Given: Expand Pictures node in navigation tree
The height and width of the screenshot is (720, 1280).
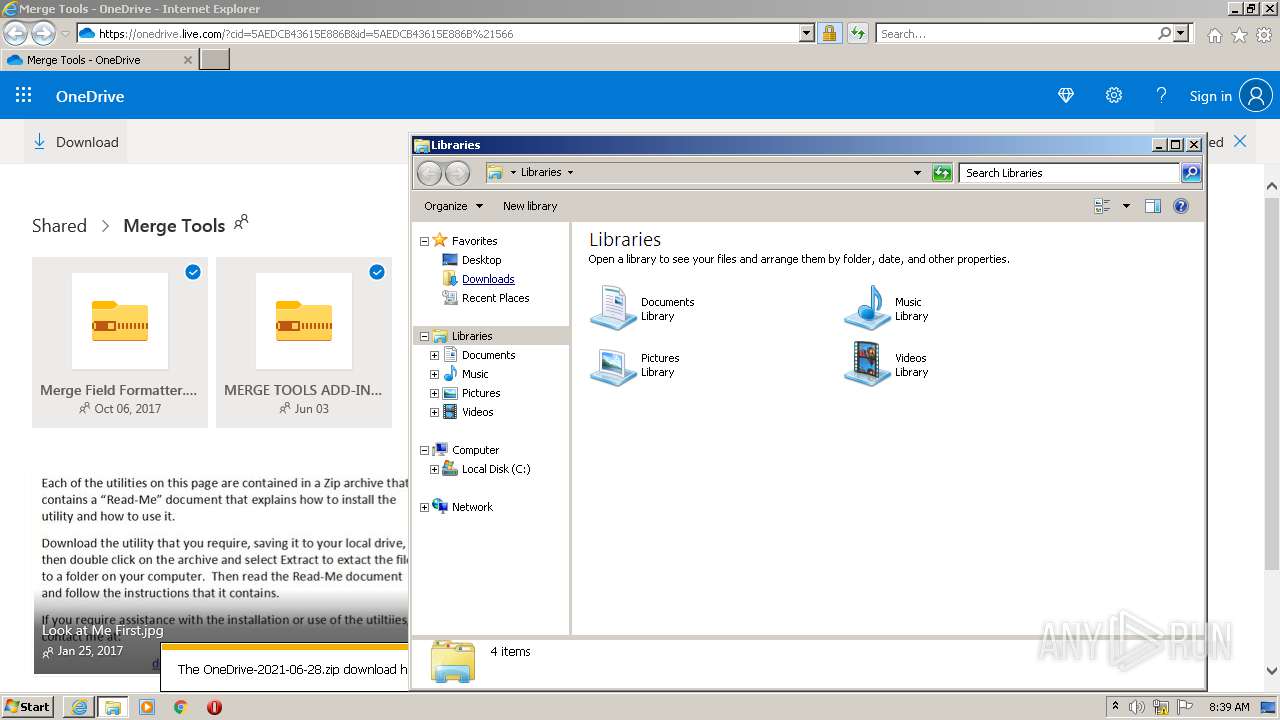Looking at the screenshot, I should point(434,393).
